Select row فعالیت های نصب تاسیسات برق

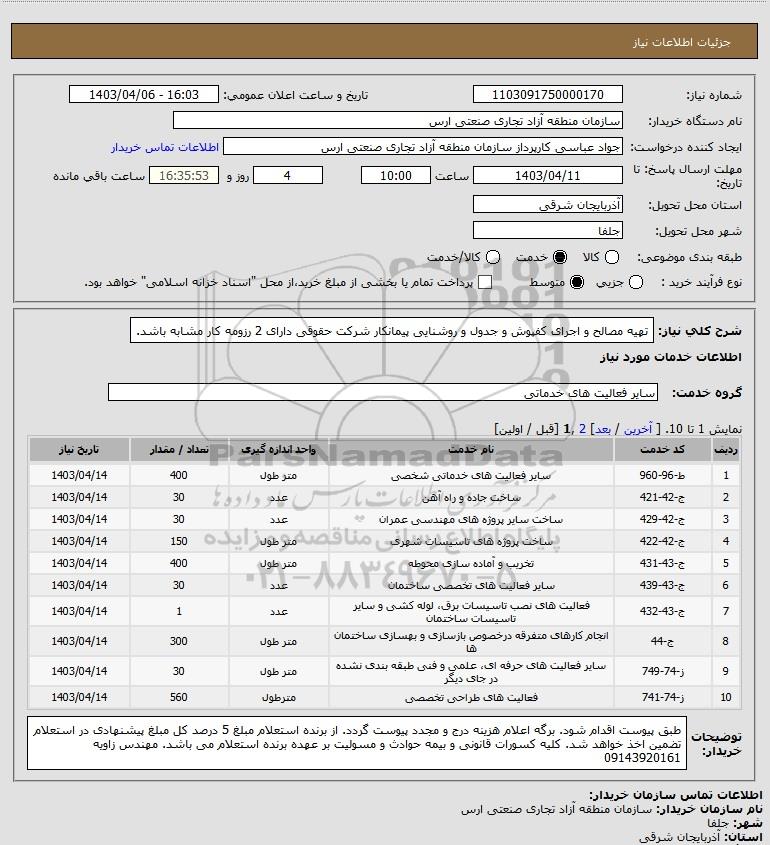pyautogui.click(x=385, y=612)
